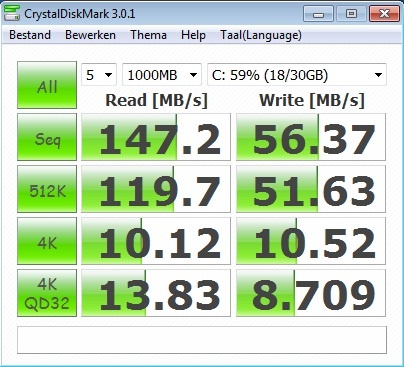
Task: Open the Help menu
Action: tap(193, 35)
